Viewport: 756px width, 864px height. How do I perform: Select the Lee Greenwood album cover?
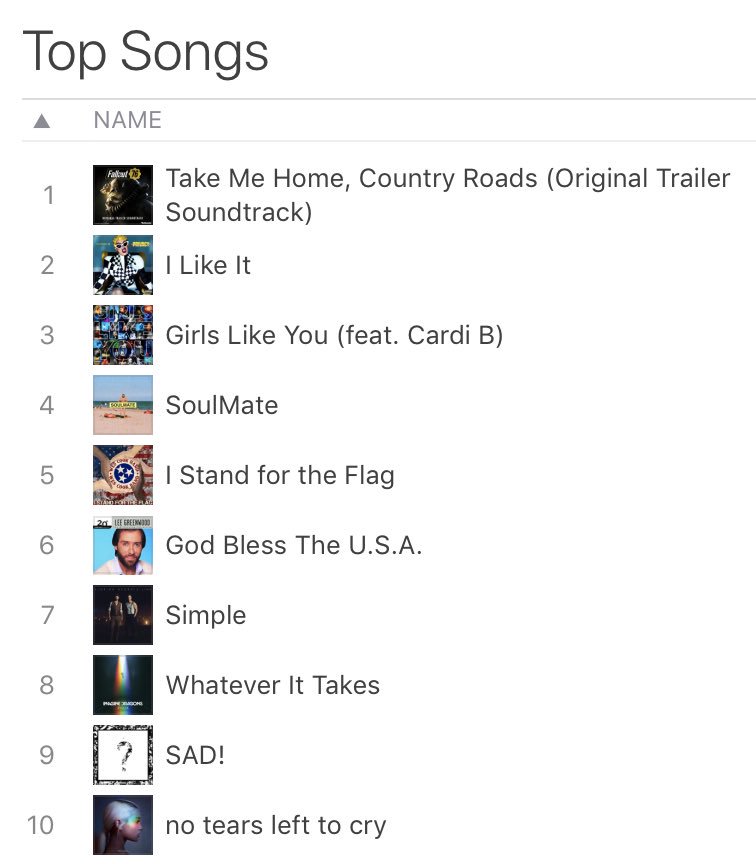123,545
